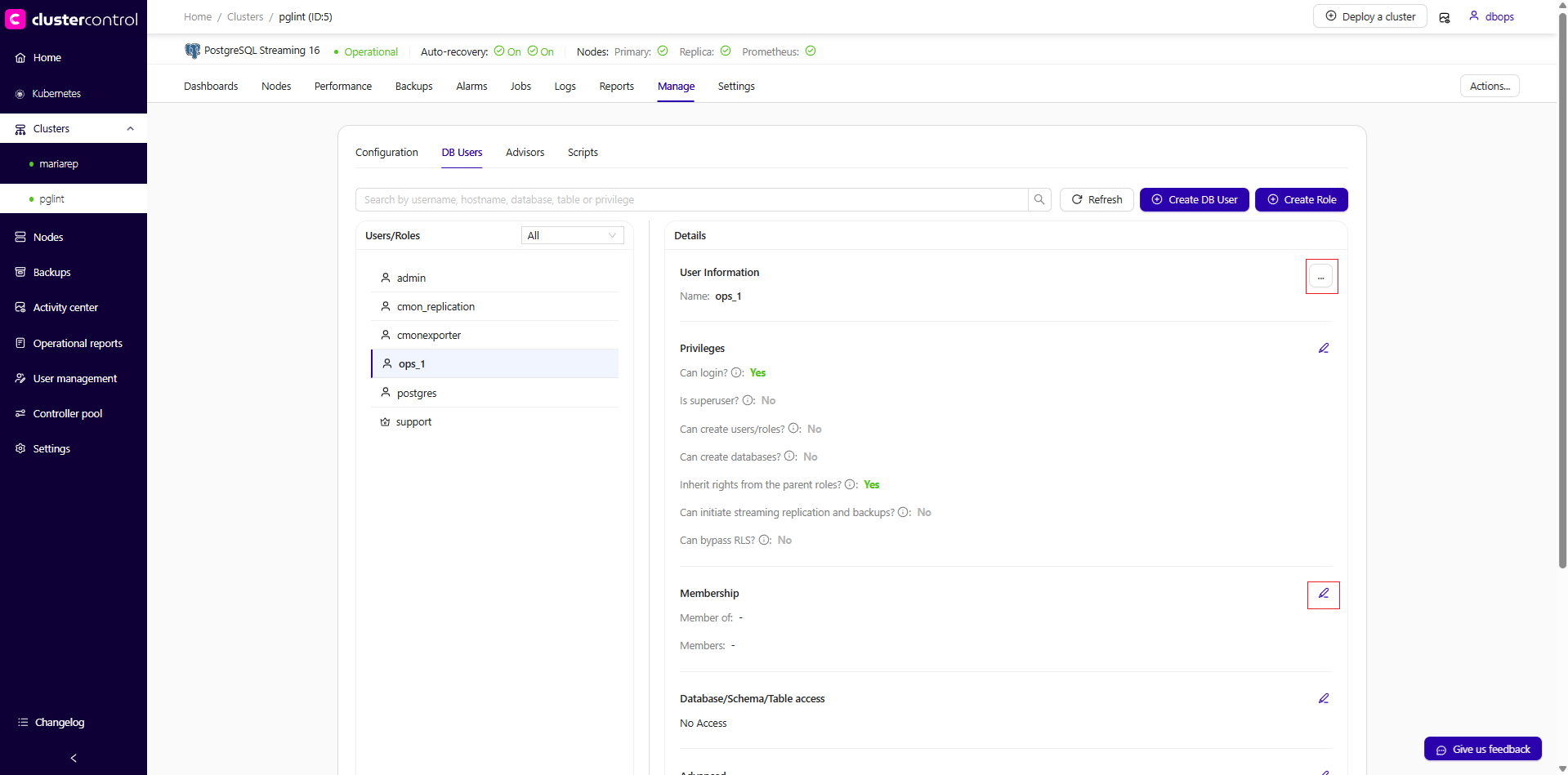Collapse the sidebar with the bottom chevron
Image resolution: width=1568 pixels, height=775 pixels.
pos(73,758)
